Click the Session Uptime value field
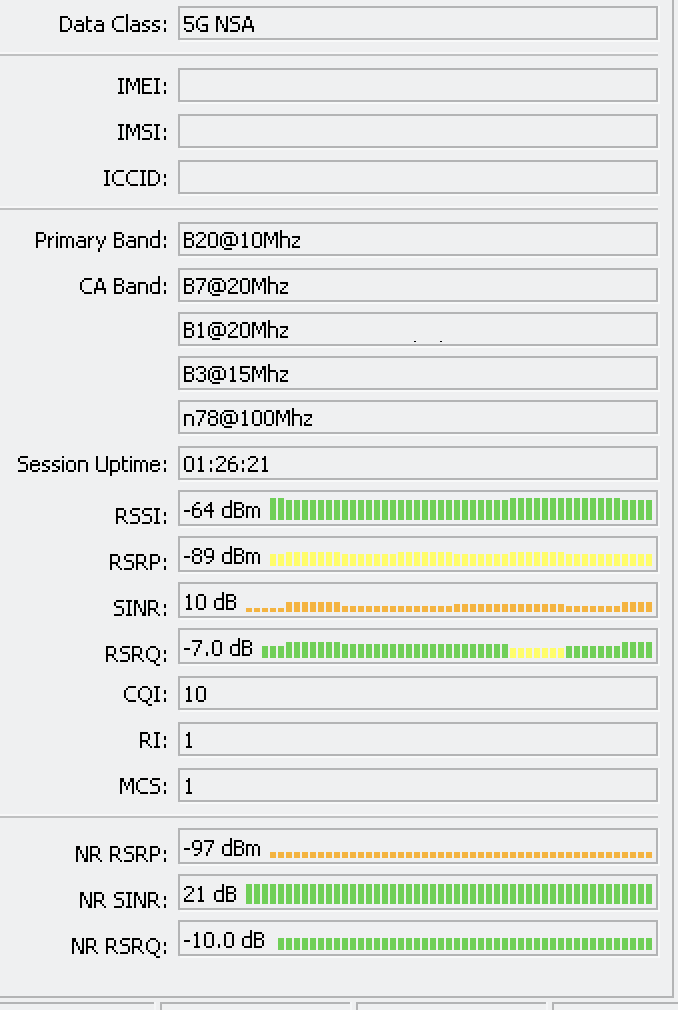 417,464
